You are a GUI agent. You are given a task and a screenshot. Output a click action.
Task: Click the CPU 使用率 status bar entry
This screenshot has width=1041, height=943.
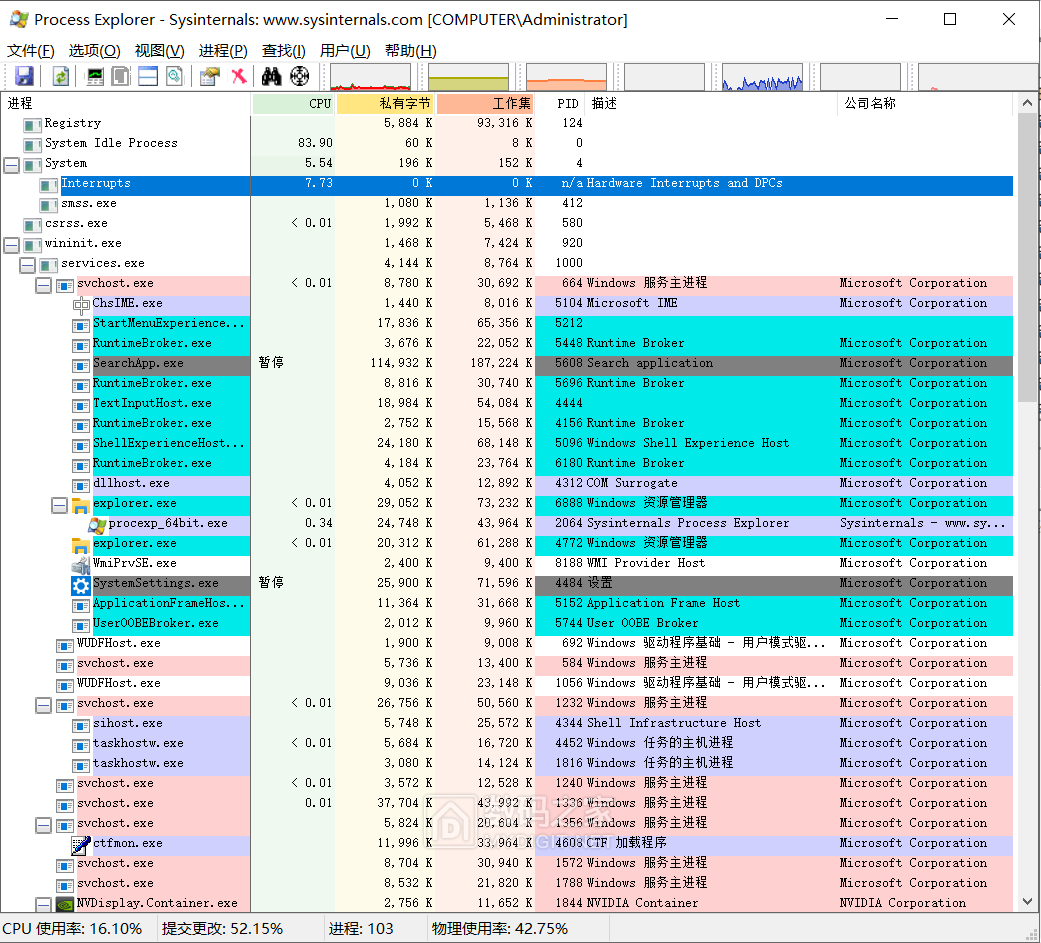point(72,928)
